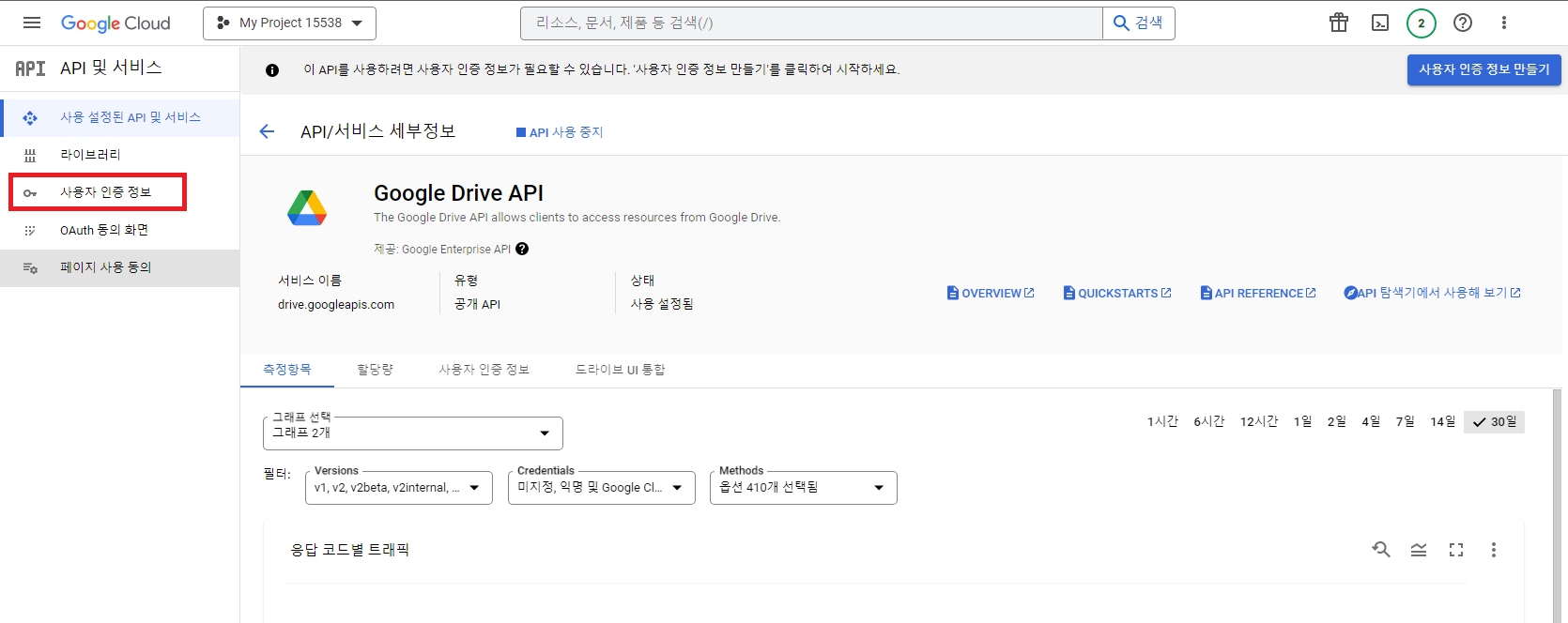Open the 그래프 선택 dropdown
Image resolution: width=1568 pixels, height=623 pixels.
413,433
